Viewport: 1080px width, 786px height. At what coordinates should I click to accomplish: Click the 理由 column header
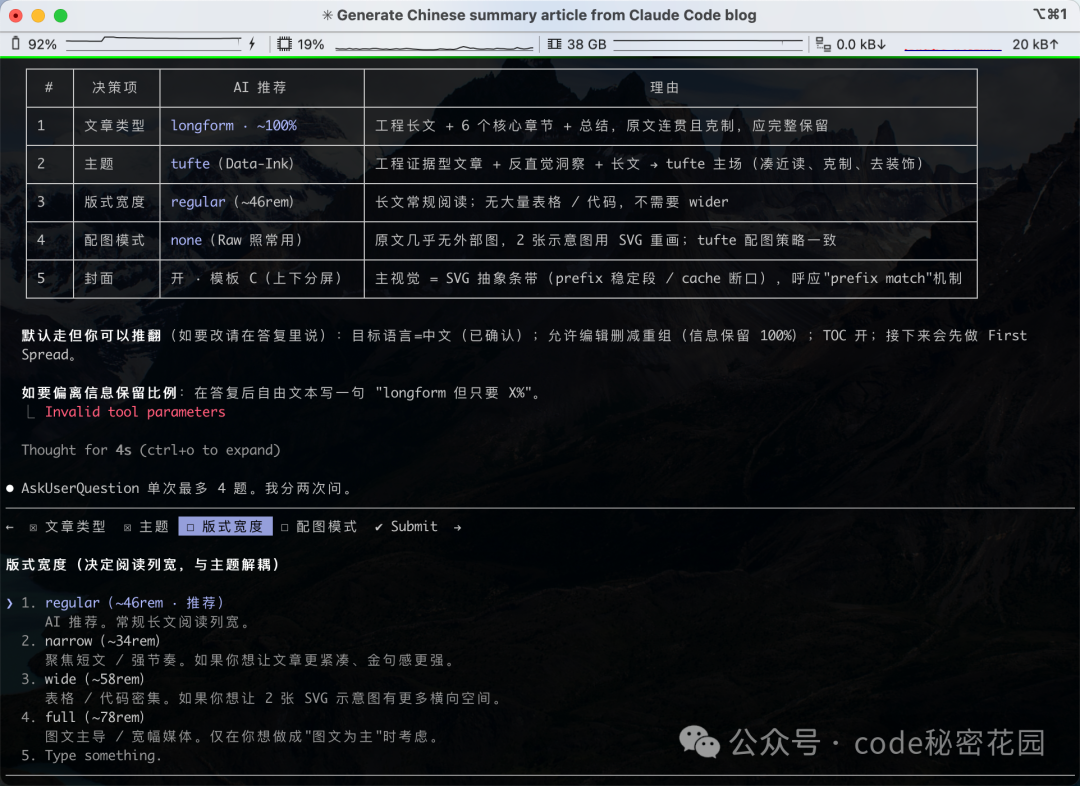coord(670,87)
